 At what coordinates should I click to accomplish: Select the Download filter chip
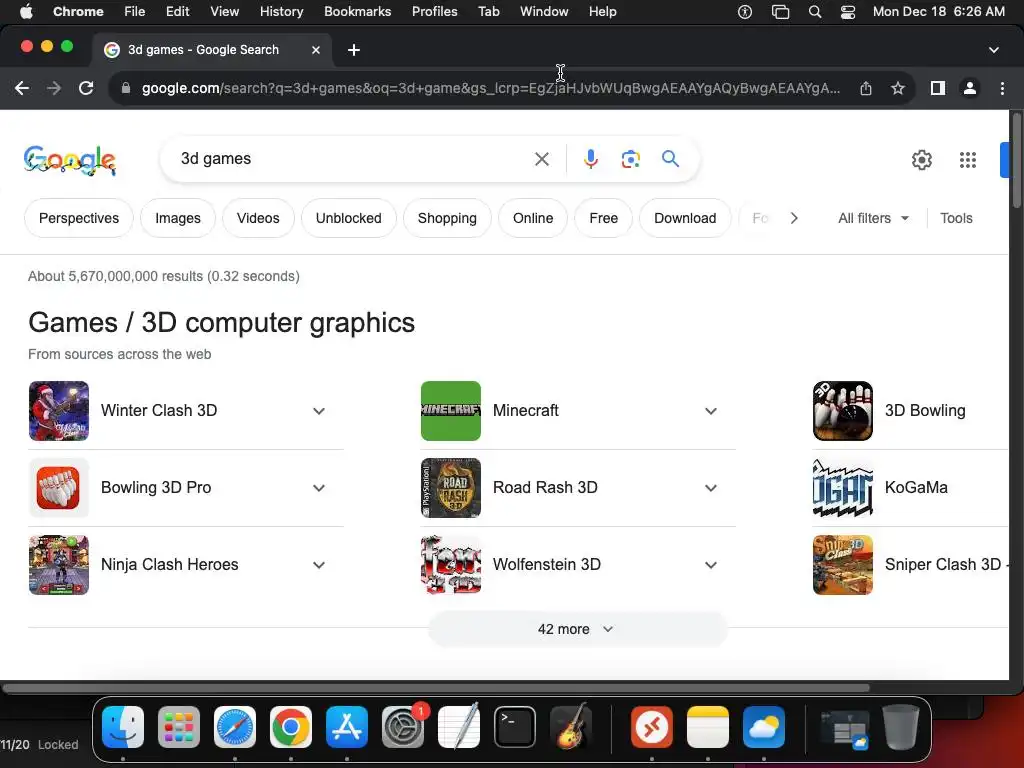coord(685,218)
